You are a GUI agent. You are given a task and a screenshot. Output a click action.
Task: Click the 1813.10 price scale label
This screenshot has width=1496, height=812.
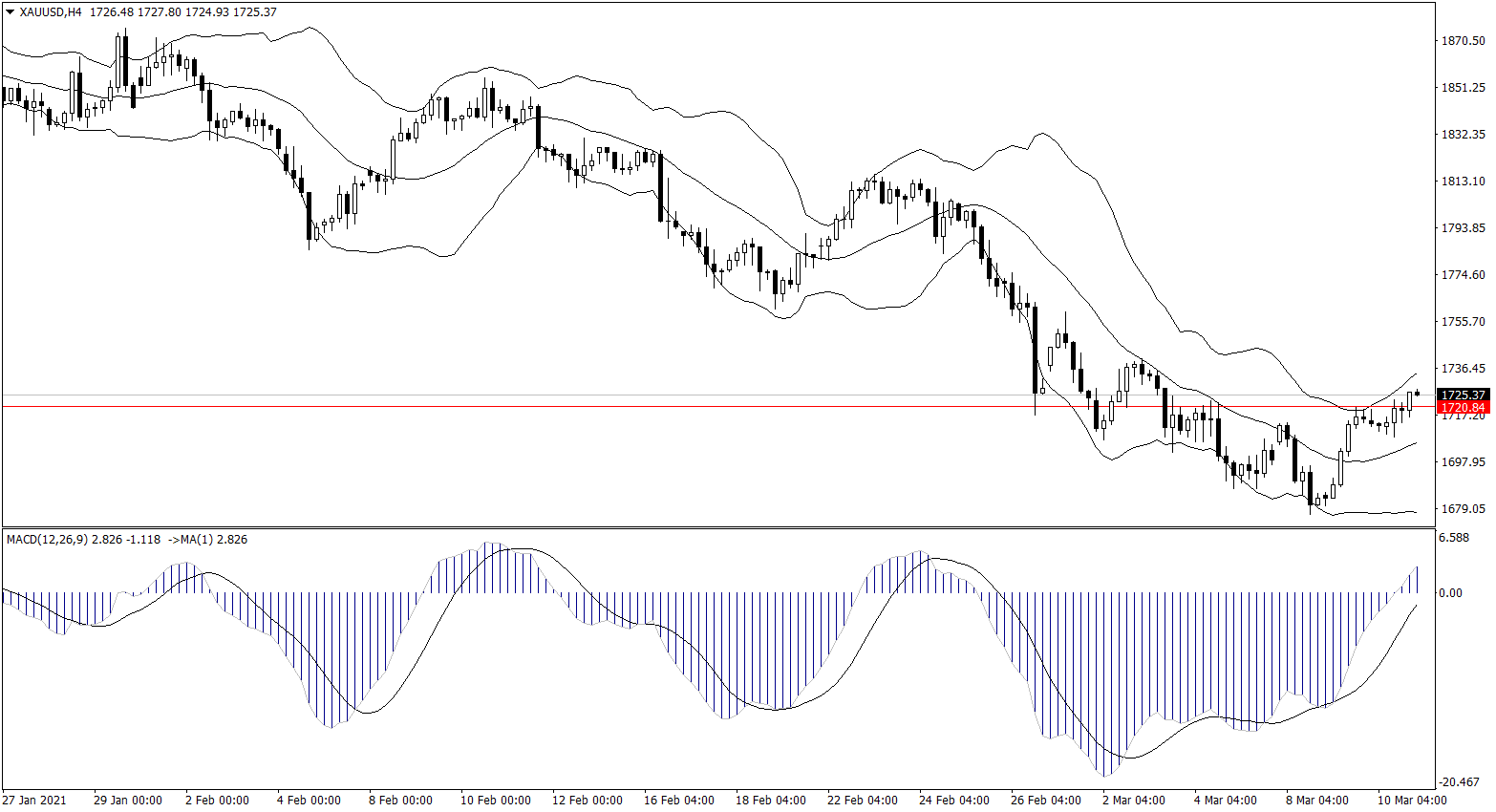tap(1463, 182)
